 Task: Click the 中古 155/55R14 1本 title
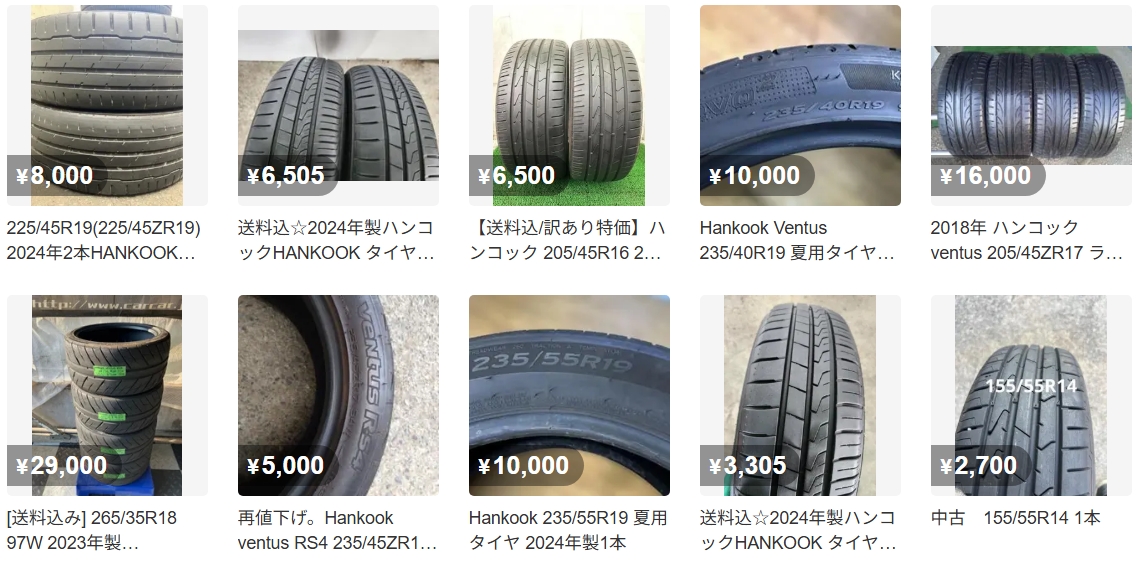point(1016,518)
